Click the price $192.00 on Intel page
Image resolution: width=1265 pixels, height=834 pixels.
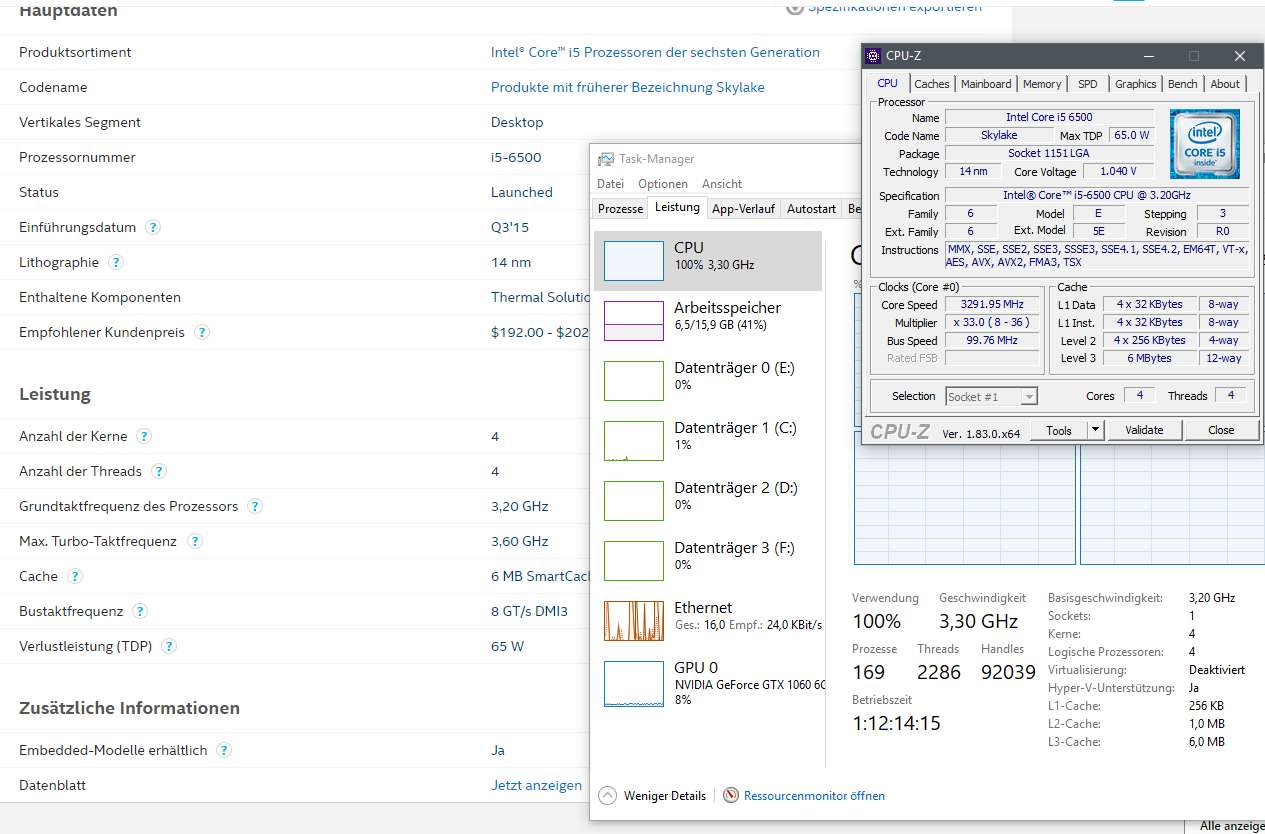[x=522, y=332]
